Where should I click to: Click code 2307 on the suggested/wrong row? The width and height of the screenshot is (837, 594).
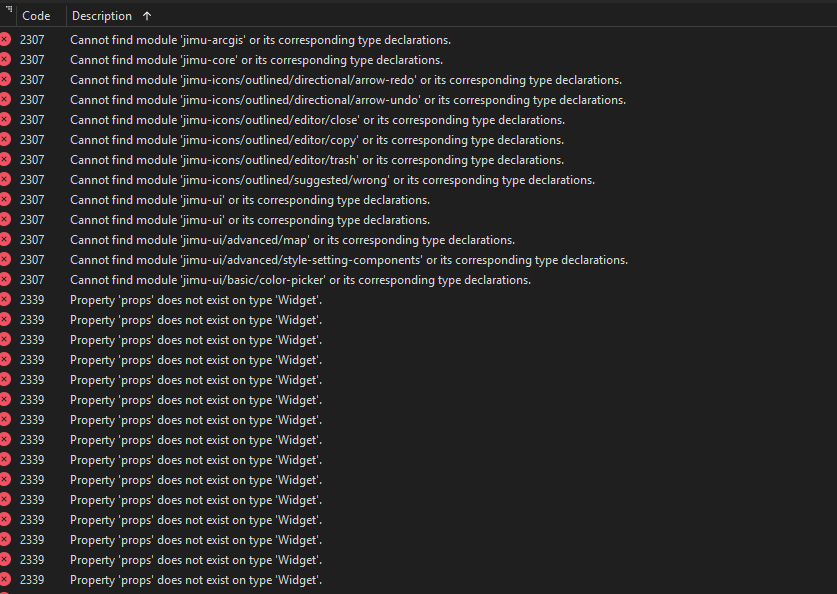click(32, 180)
